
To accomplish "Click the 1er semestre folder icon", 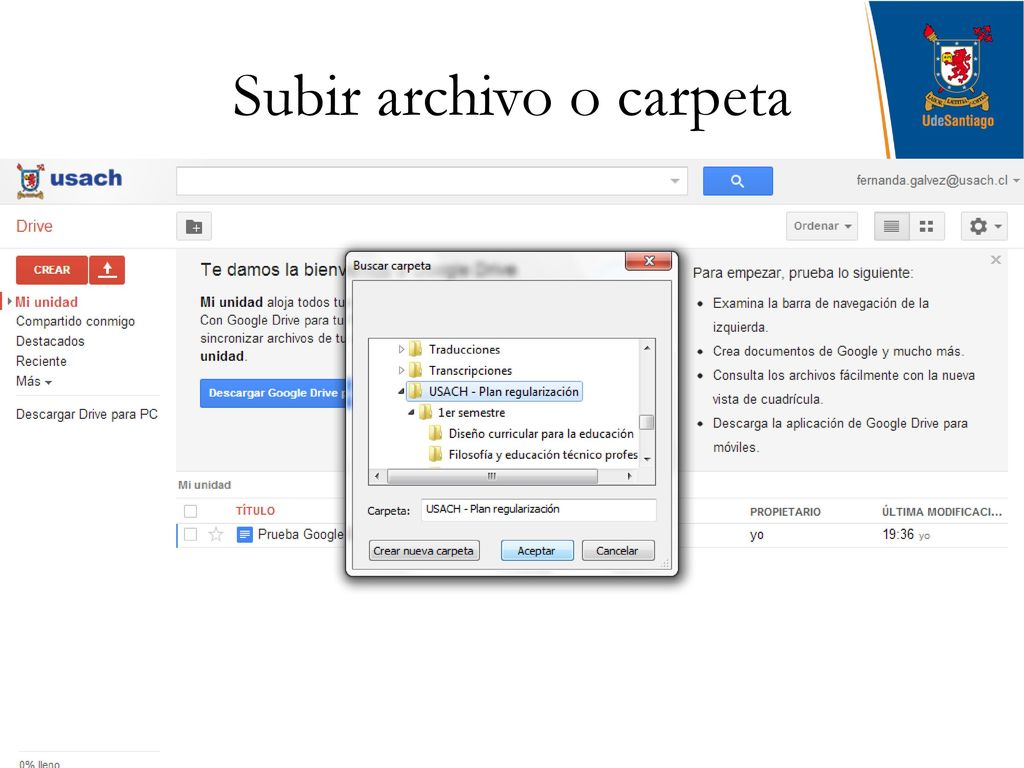I will tap(425, 412).
